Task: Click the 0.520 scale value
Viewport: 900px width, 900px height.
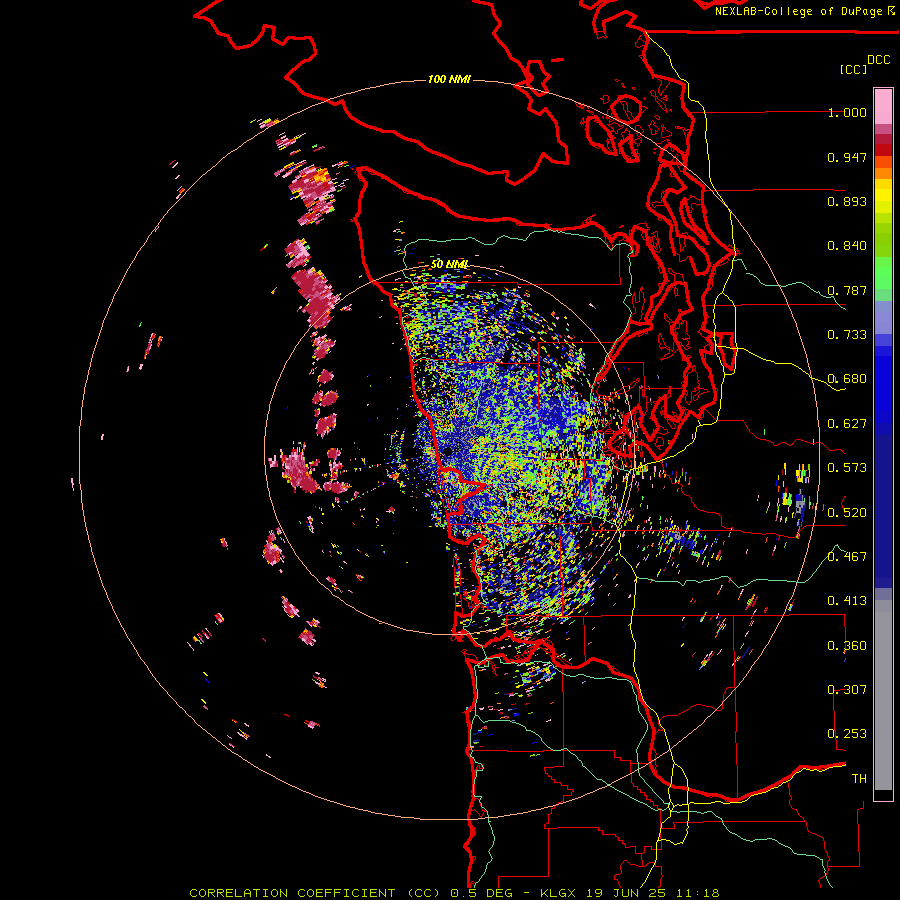Action: (847, 513)
